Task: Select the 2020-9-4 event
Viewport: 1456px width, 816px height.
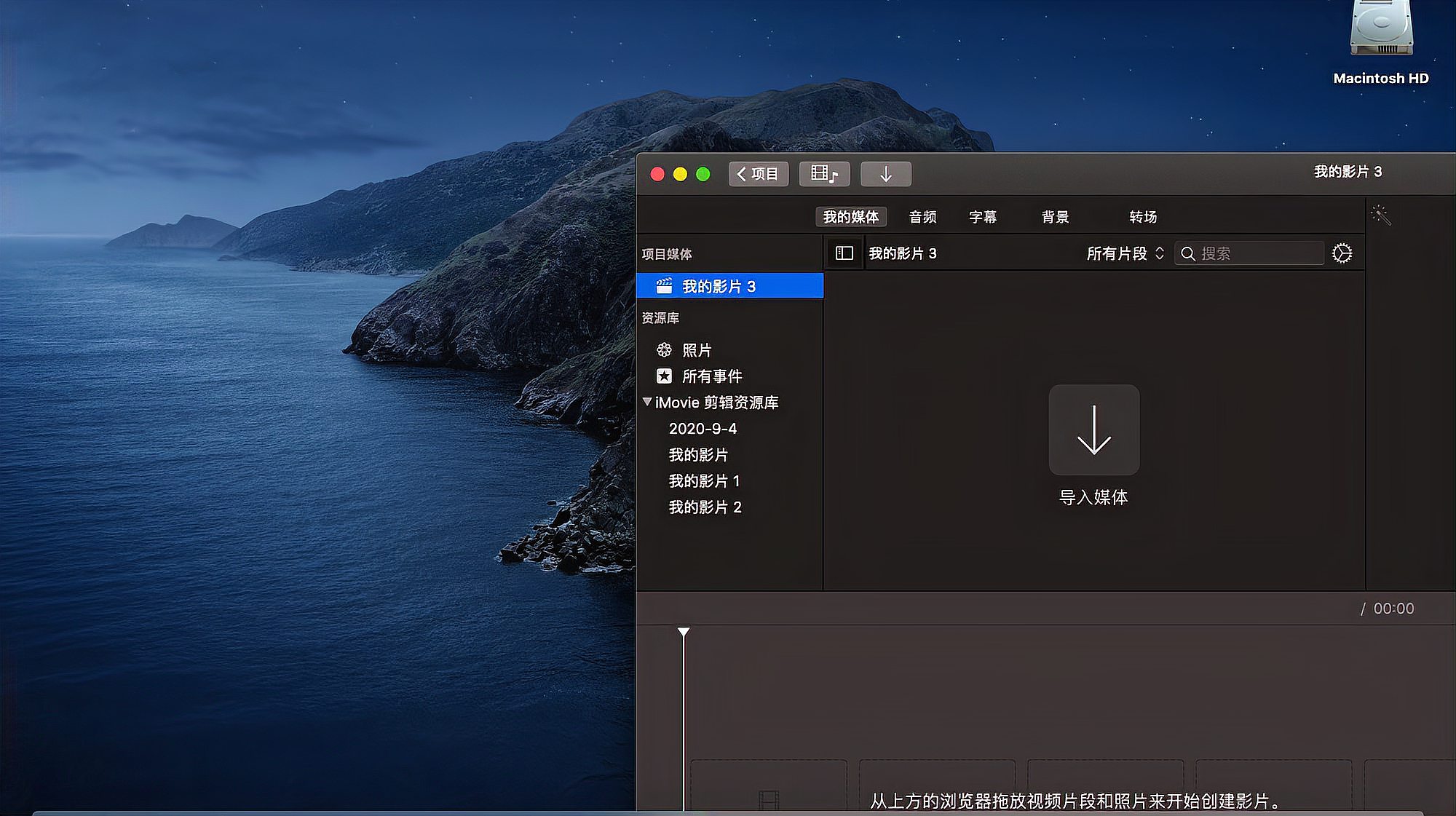Action: coord(703,429)
